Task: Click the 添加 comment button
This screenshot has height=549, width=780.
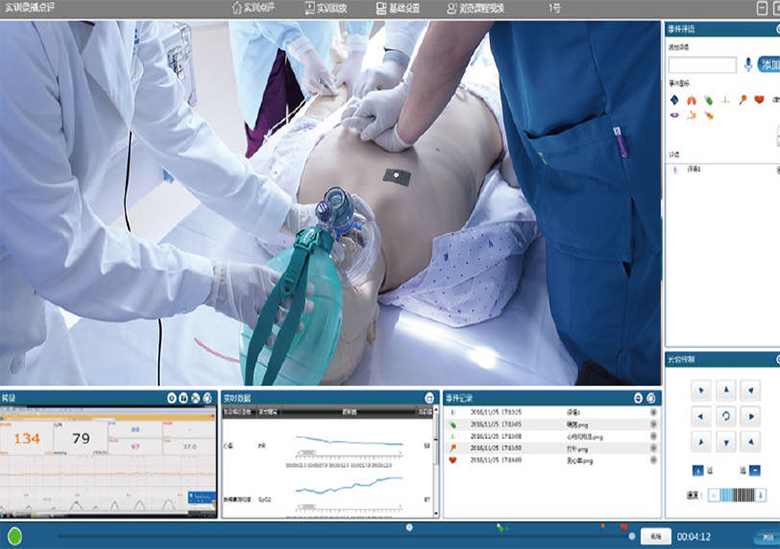Action: pyautogui.click(x=770, y=65)
